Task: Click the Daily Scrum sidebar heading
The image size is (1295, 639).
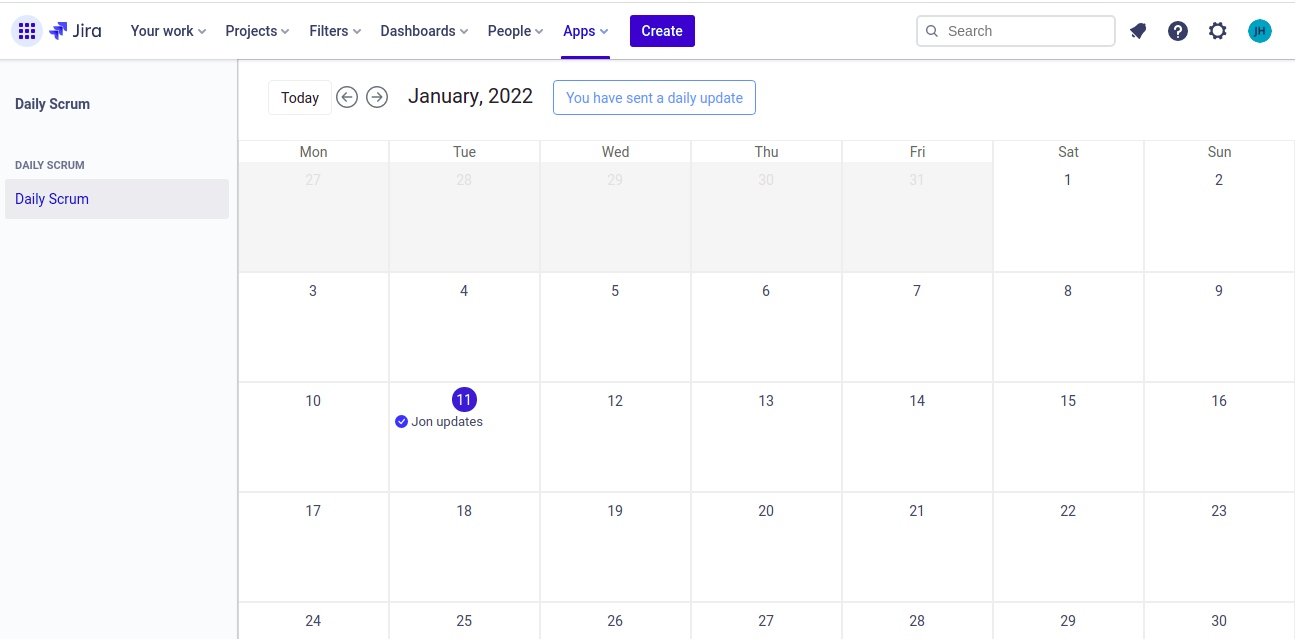Action: tap(52, 104)
